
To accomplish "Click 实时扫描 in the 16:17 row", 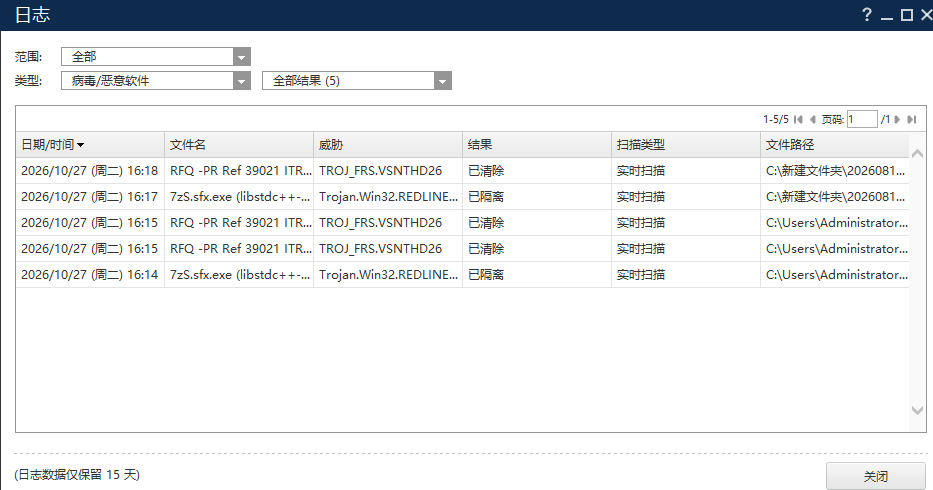I will tap(641, 196).
